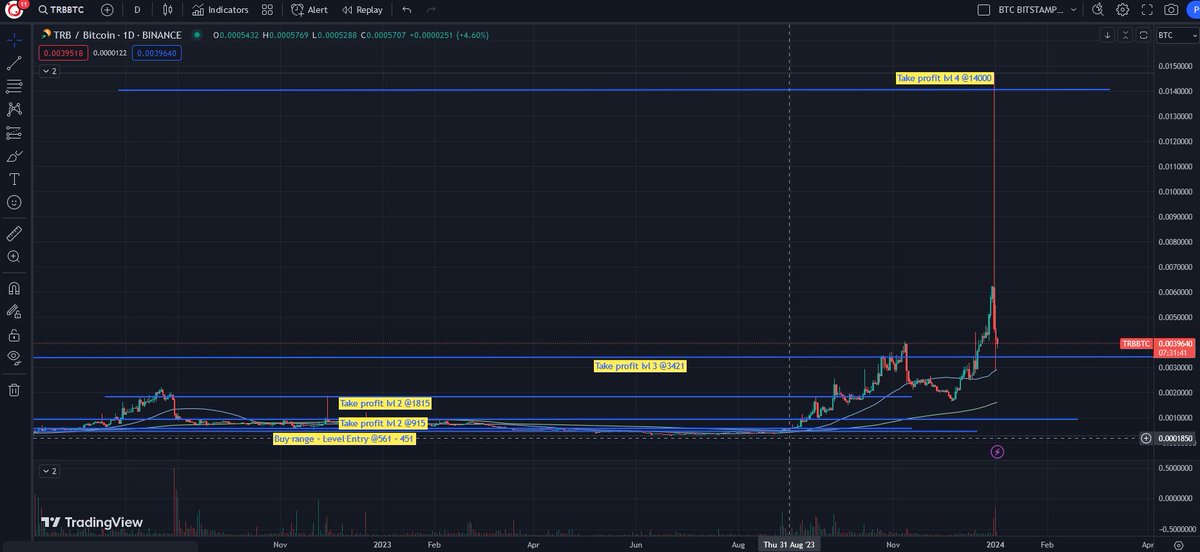The width and height of the screenshot is (1200, 552).
Task: Select Take profit lvl 3 @3421 label
Action: [x=640, y=367]
